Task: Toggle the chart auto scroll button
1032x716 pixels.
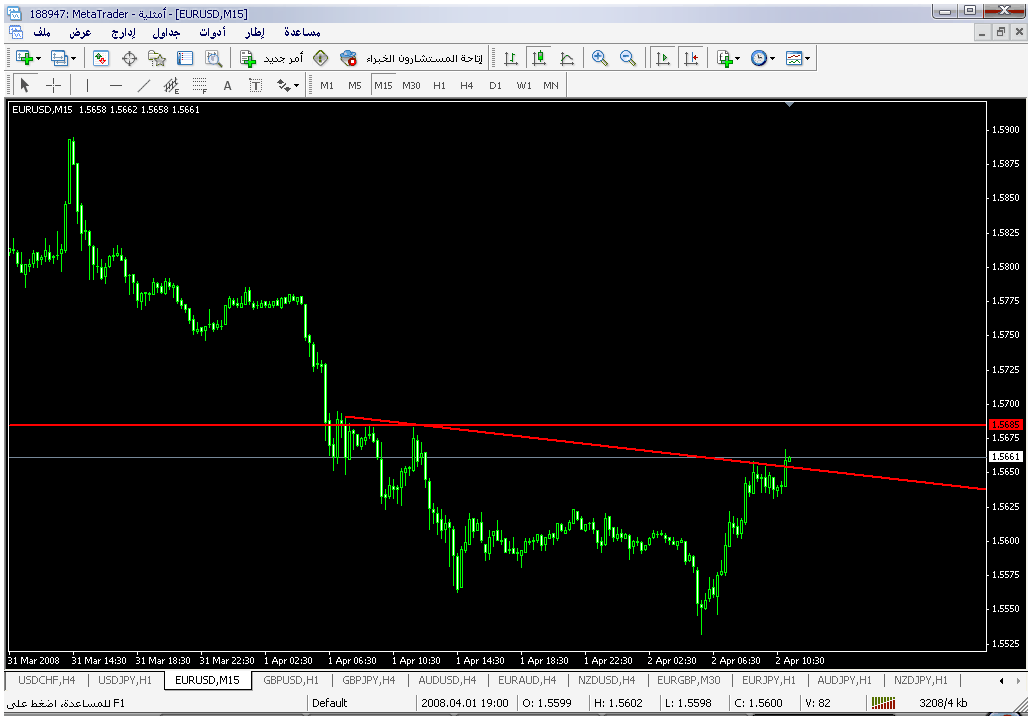Action: pos(662,59)
